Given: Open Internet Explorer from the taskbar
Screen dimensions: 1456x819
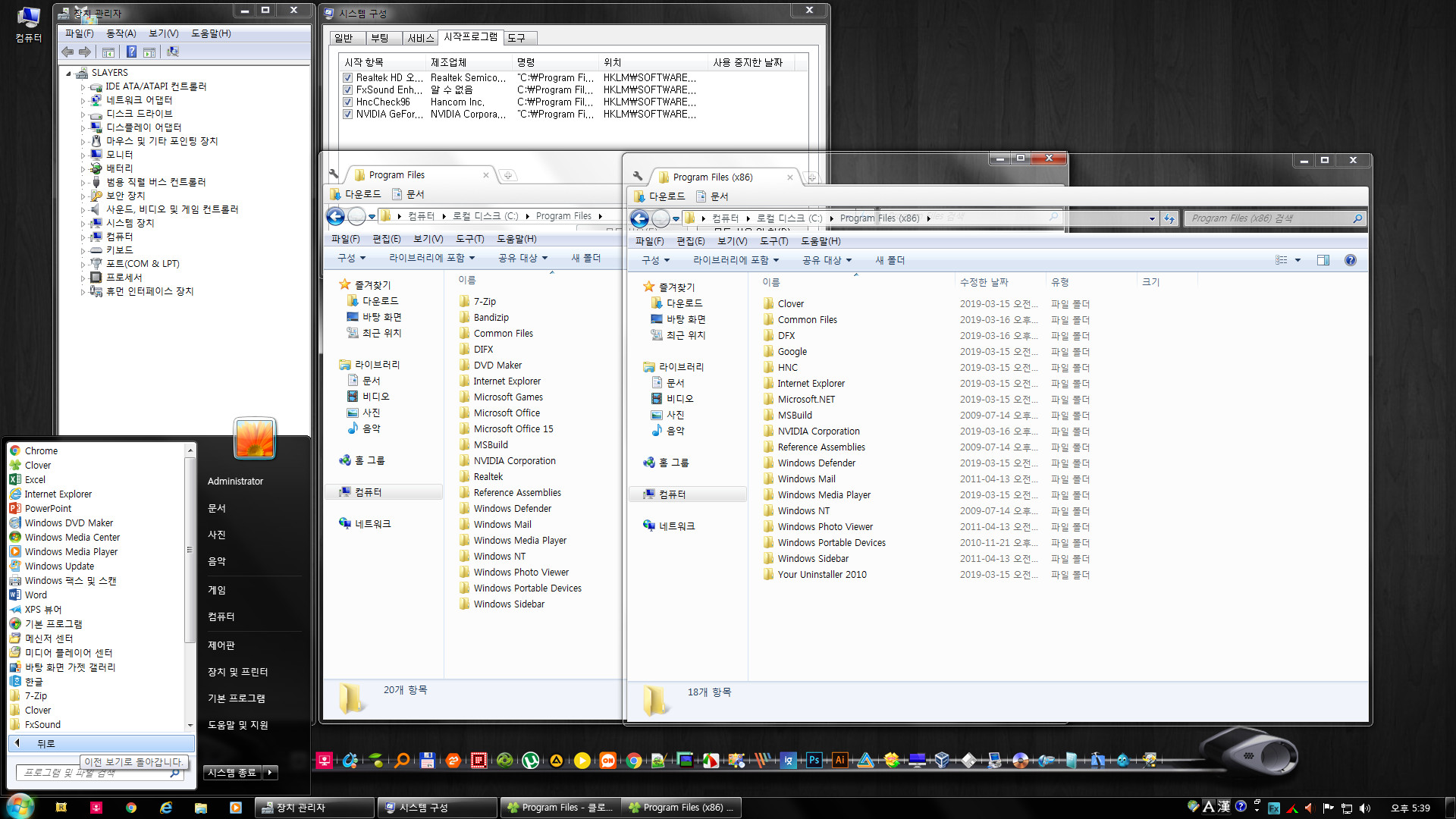Looking at the screenshot, I should [165, 808].
